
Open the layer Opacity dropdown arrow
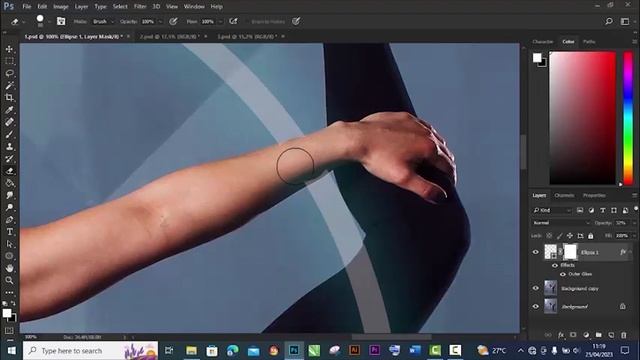[x=634, y=223]
